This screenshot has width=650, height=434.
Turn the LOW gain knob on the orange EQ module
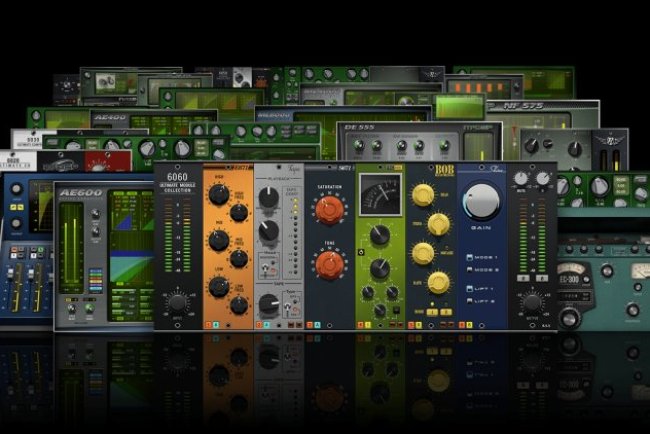point(218,287)
